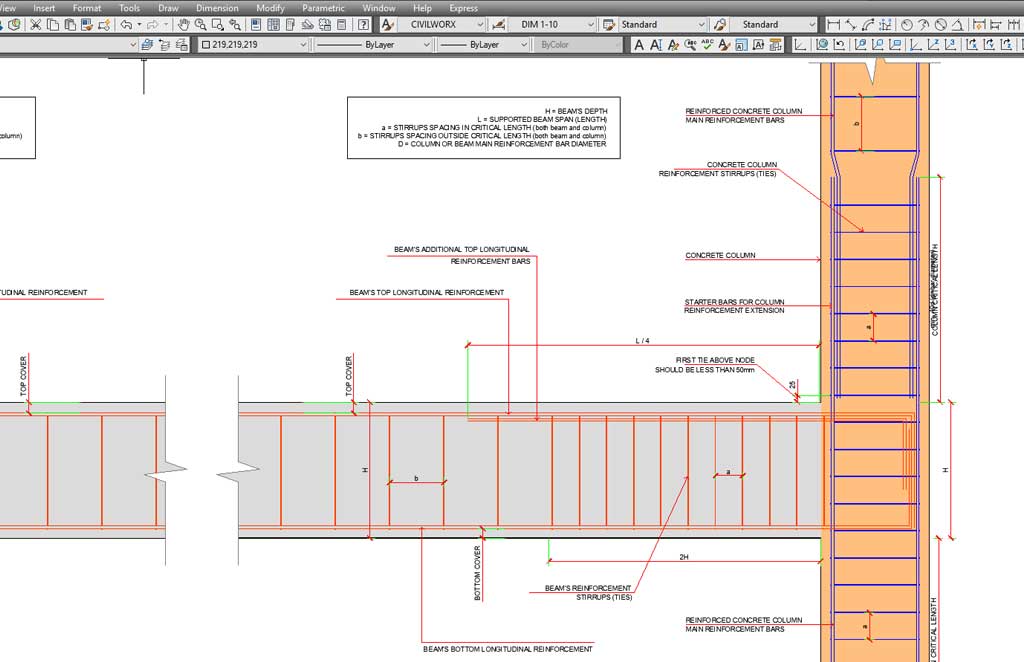Paste from clipboard using the toolbar icon
The image size is (1024, 662).
tap(69, 24)
